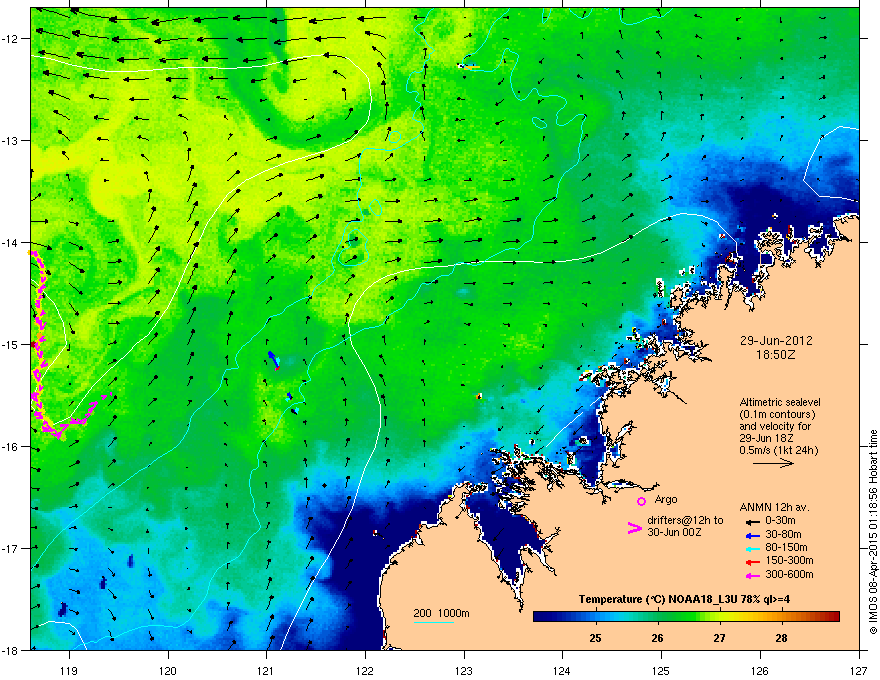Click the '30-80m' depth label
The height and width of the screenshot is (680, 880).
click(783, 534)
